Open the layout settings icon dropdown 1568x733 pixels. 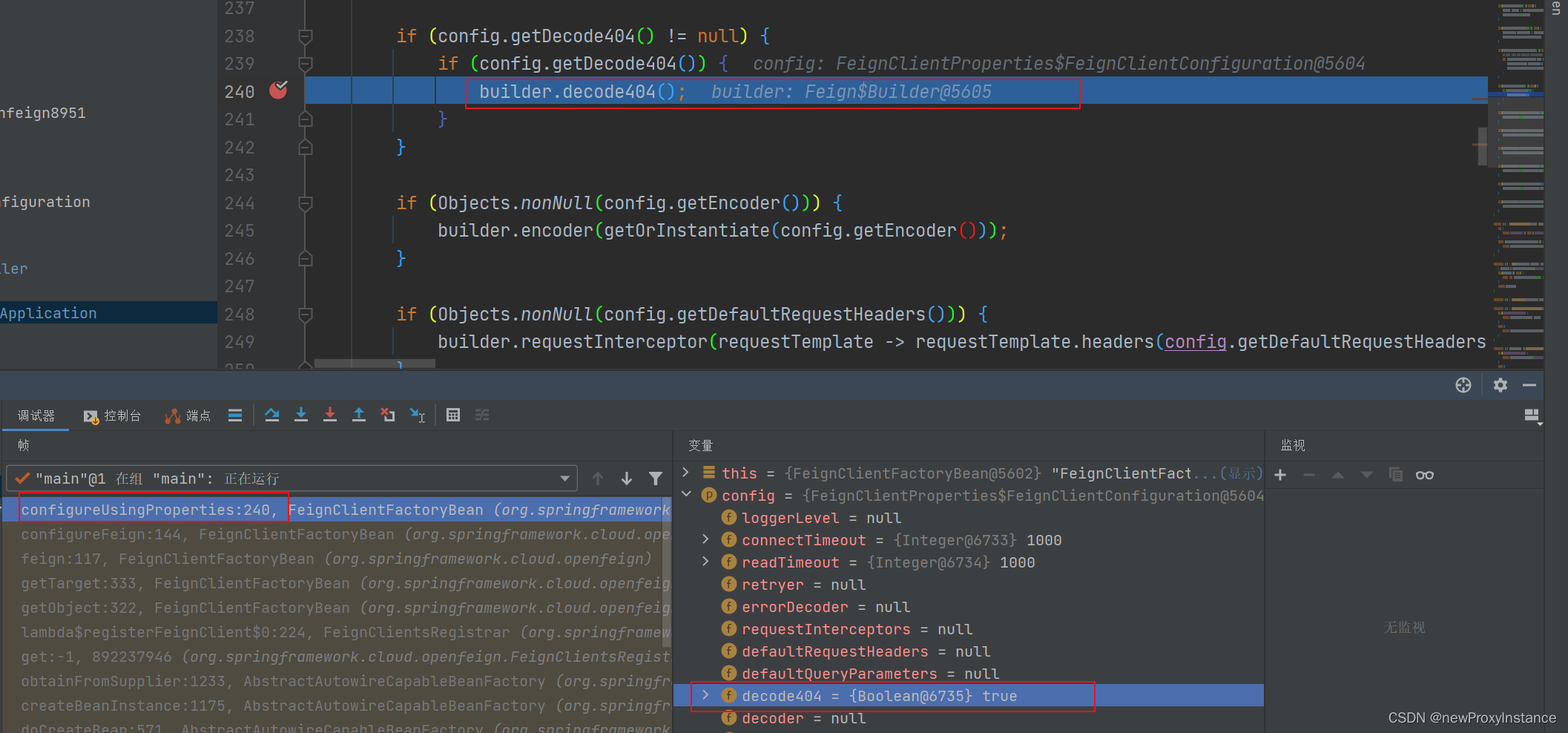tap(1532, 416)
